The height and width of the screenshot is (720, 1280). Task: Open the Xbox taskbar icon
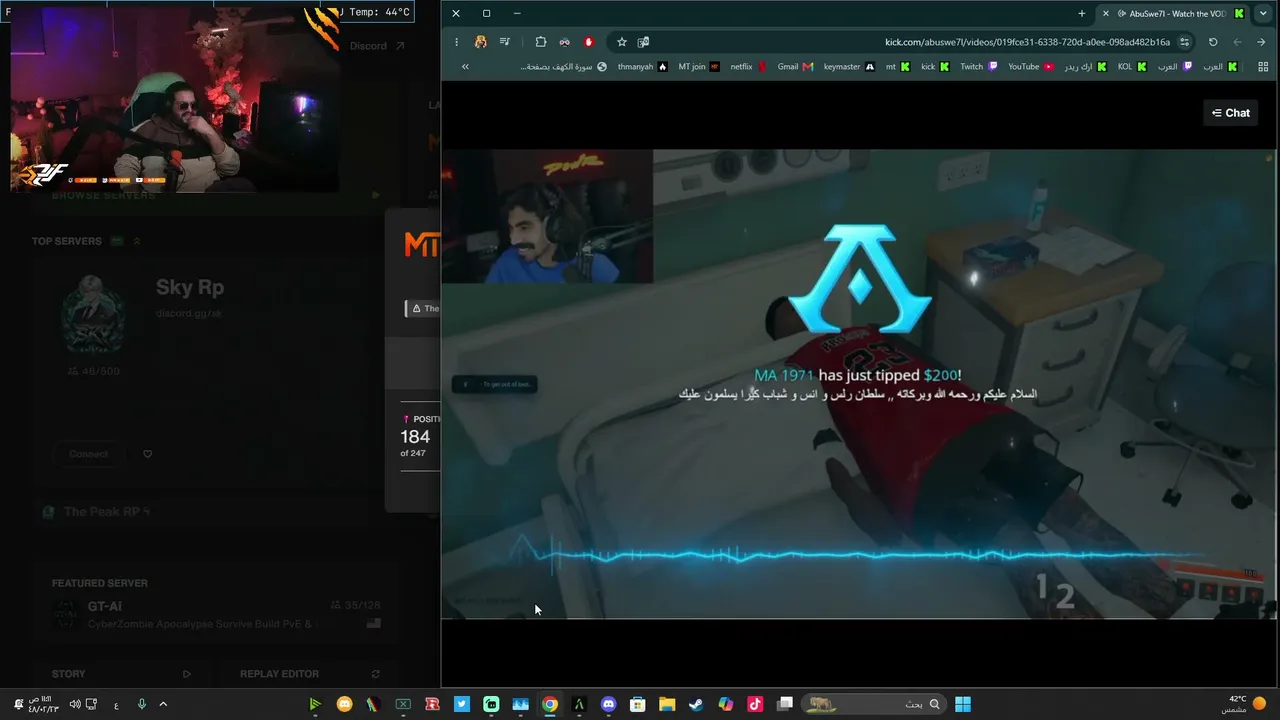(403, 704)
